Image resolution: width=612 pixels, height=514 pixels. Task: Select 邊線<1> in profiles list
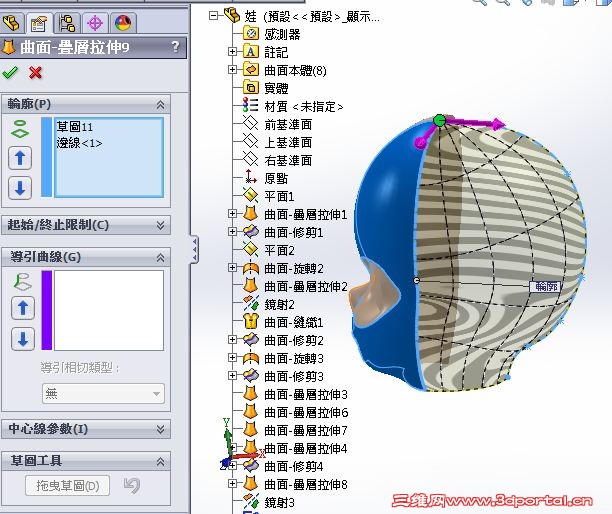(x=79, y=143)
